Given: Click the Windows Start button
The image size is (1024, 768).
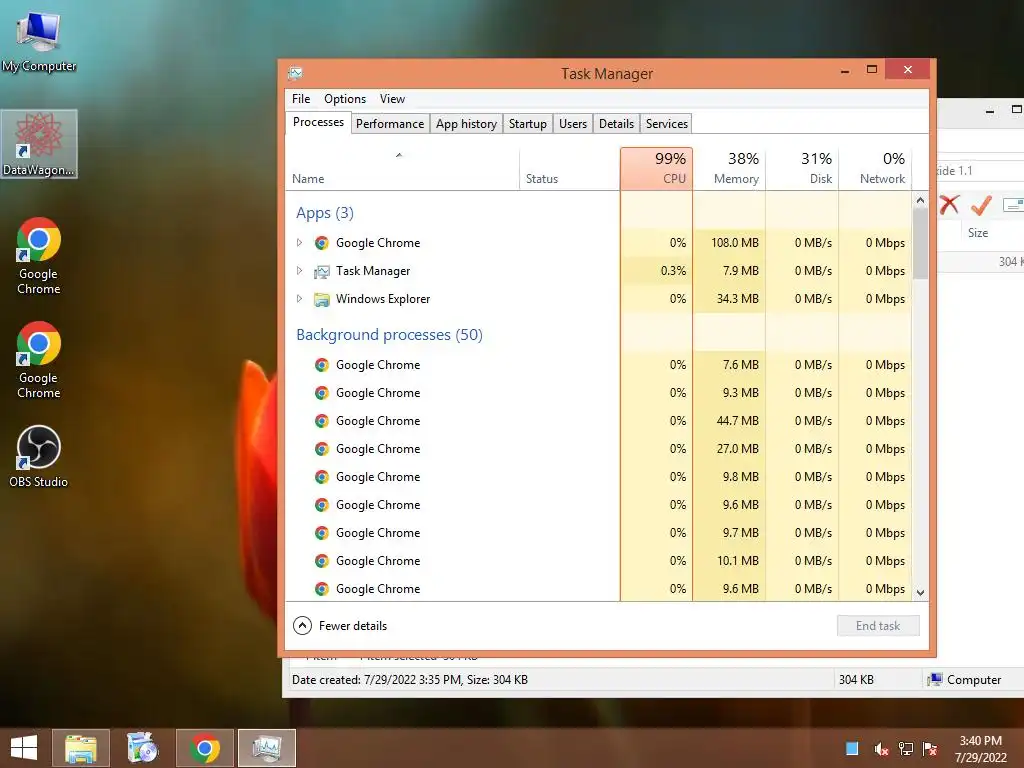Looking at the screenshot, I should click(24, 748).
